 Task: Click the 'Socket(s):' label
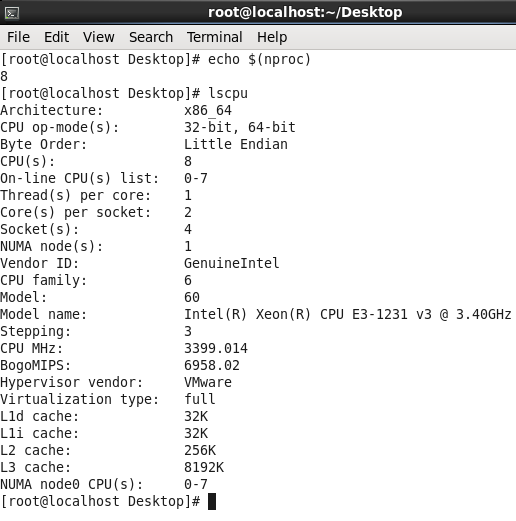[x=39, y=229]
